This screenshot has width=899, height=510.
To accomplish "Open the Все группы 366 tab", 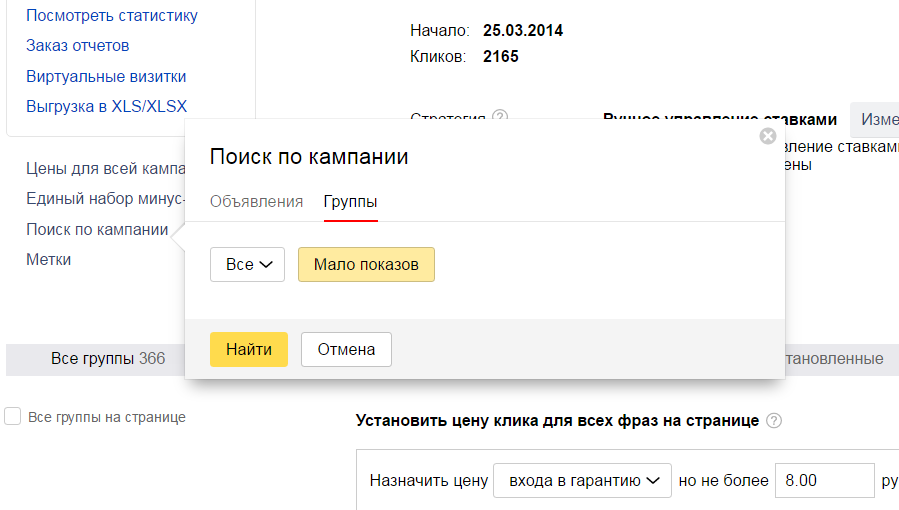I will [107, 358].
